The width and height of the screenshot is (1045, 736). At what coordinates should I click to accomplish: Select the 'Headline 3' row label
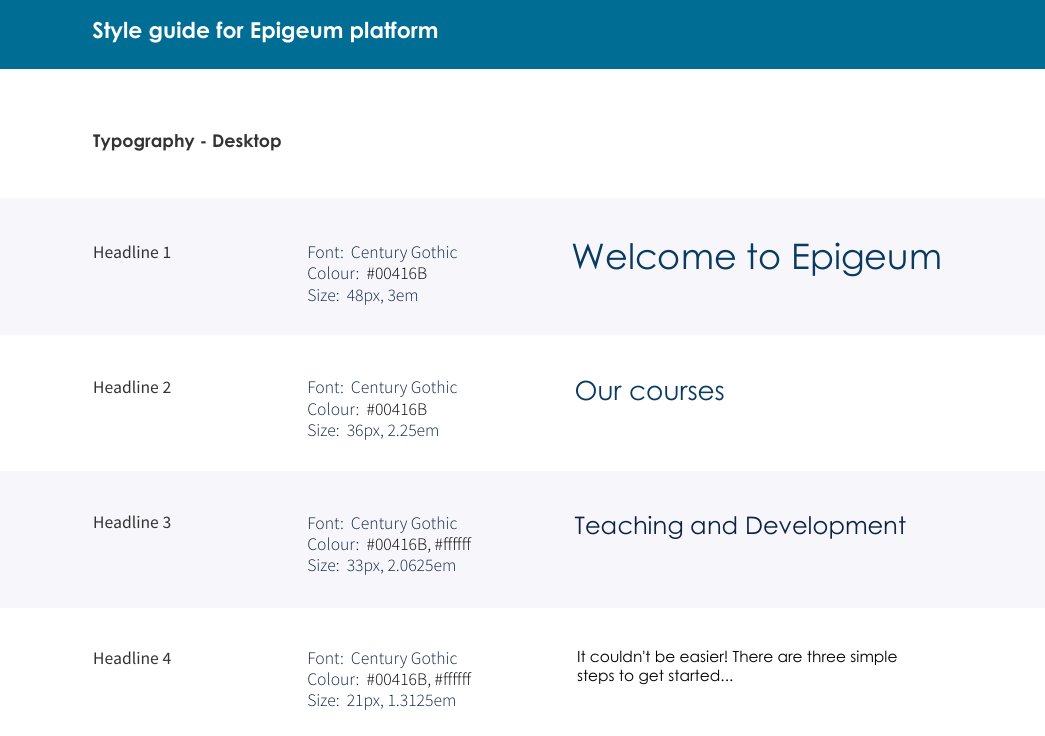(x=132, y=522)
